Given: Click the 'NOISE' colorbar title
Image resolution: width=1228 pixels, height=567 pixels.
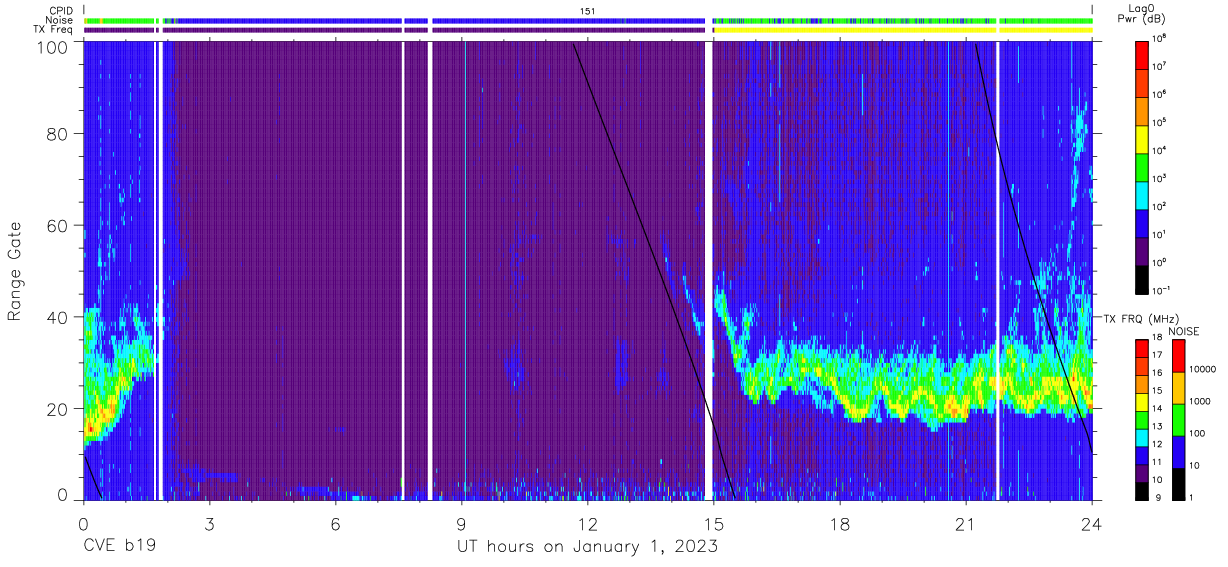Looking at the screenshot, I should pos(1183,331).
